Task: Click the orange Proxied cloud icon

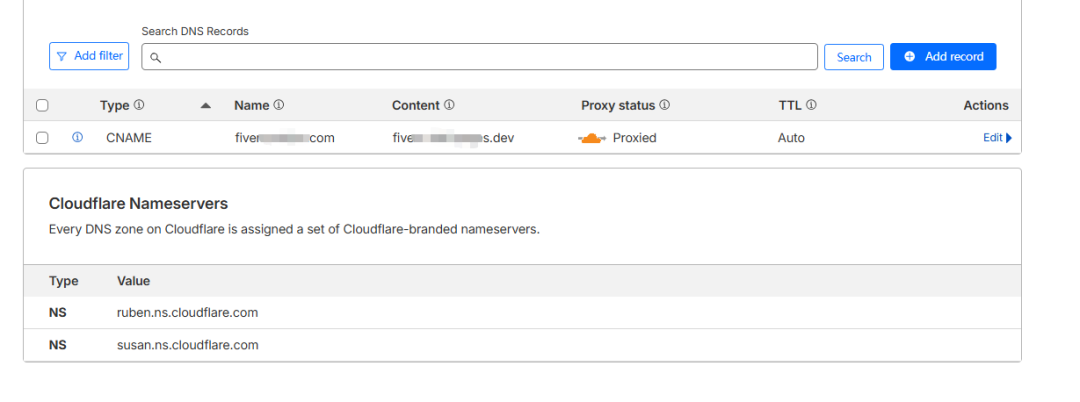Action: pos(592,138)
